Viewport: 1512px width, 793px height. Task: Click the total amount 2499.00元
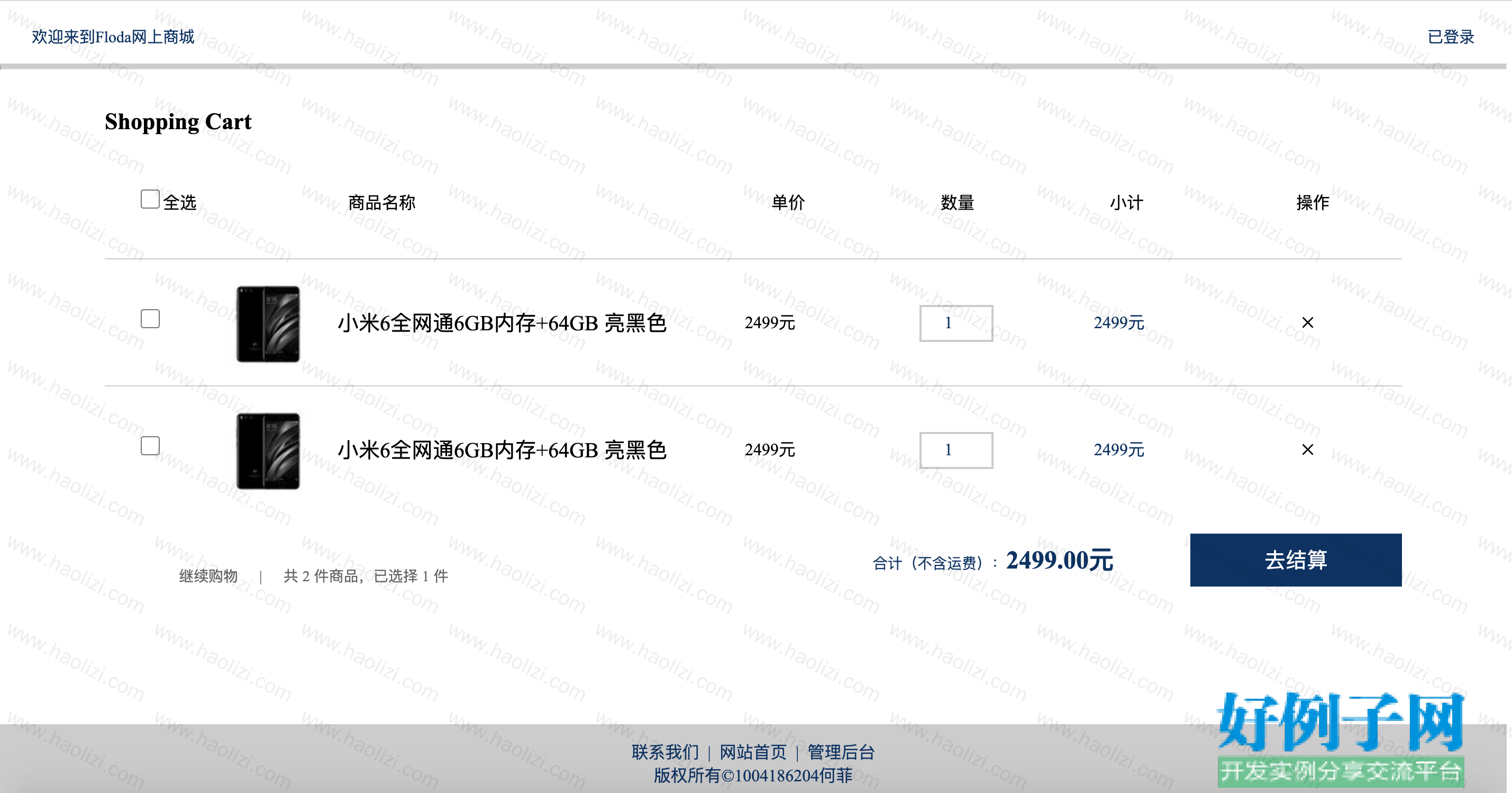point(1060,560)
